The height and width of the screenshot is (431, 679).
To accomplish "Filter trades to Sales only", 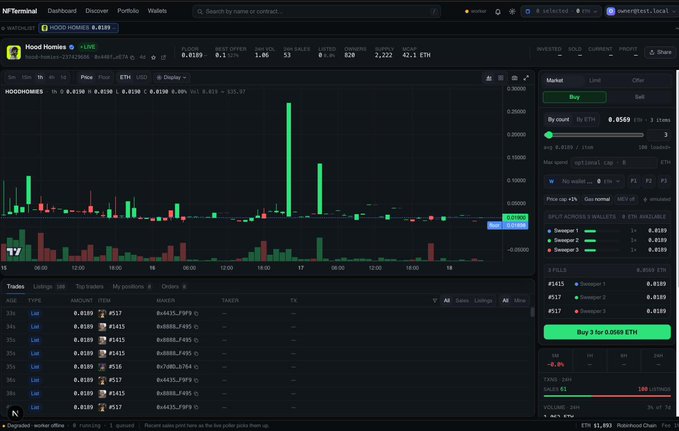I will pyautogui.click(x=462, y=301).
